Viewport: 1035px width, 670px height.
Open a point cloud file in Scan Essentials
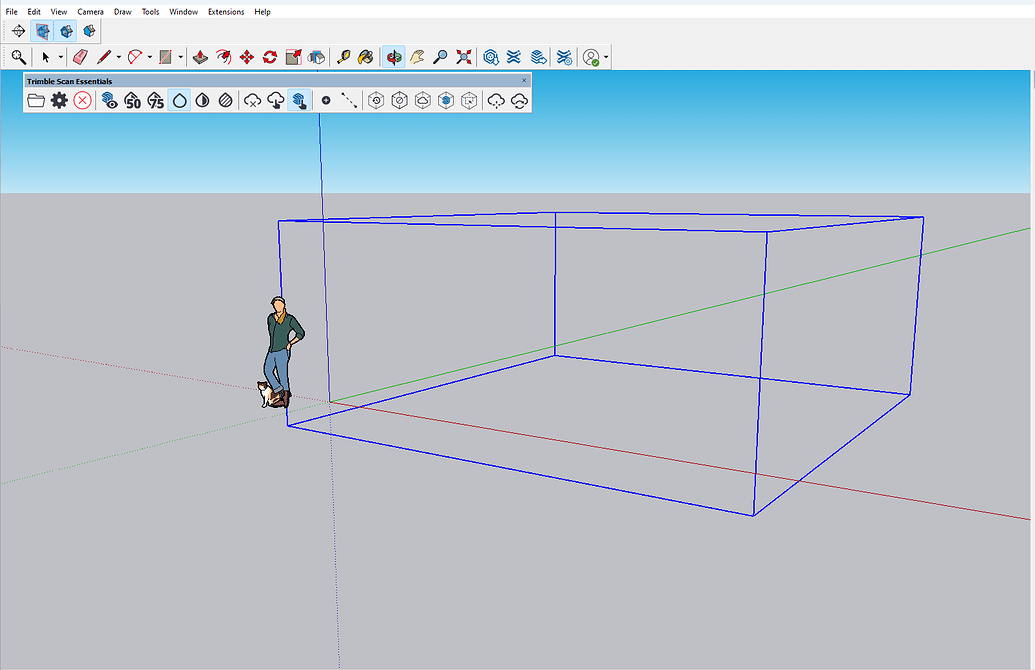[x=36, y=100]
